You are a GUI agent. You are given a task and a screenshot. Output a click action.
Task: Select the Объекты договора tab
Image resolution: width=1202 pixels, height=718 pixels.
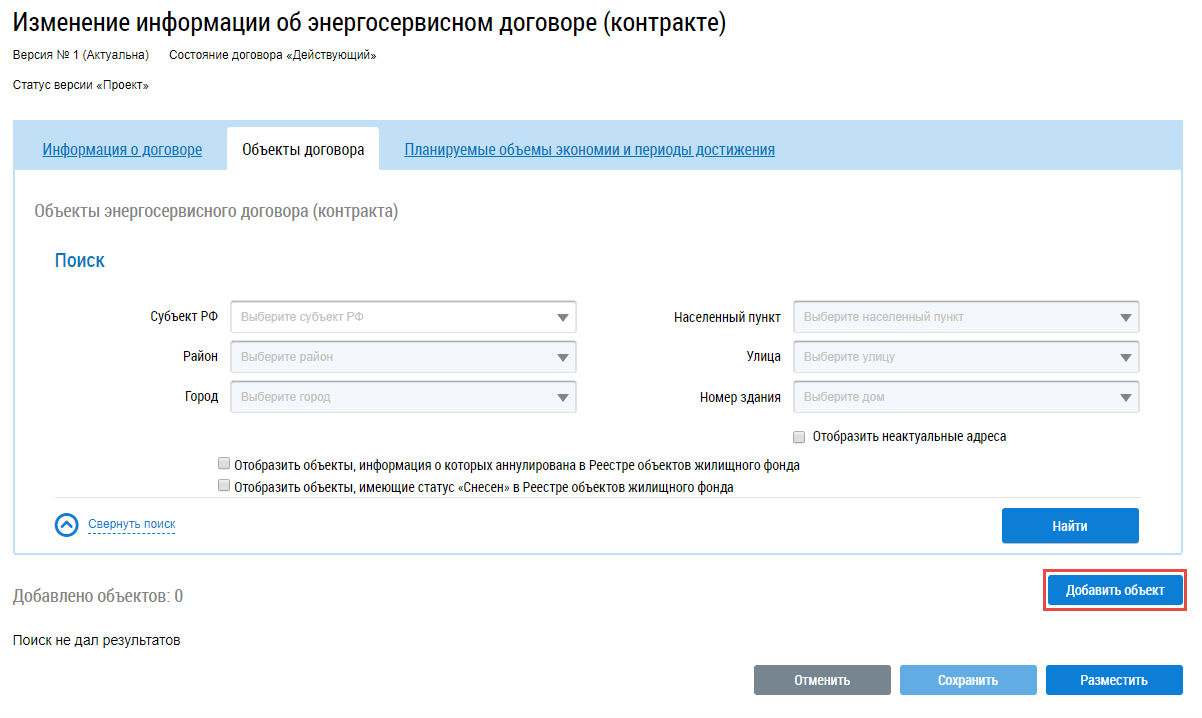click(x=303, y=150)
